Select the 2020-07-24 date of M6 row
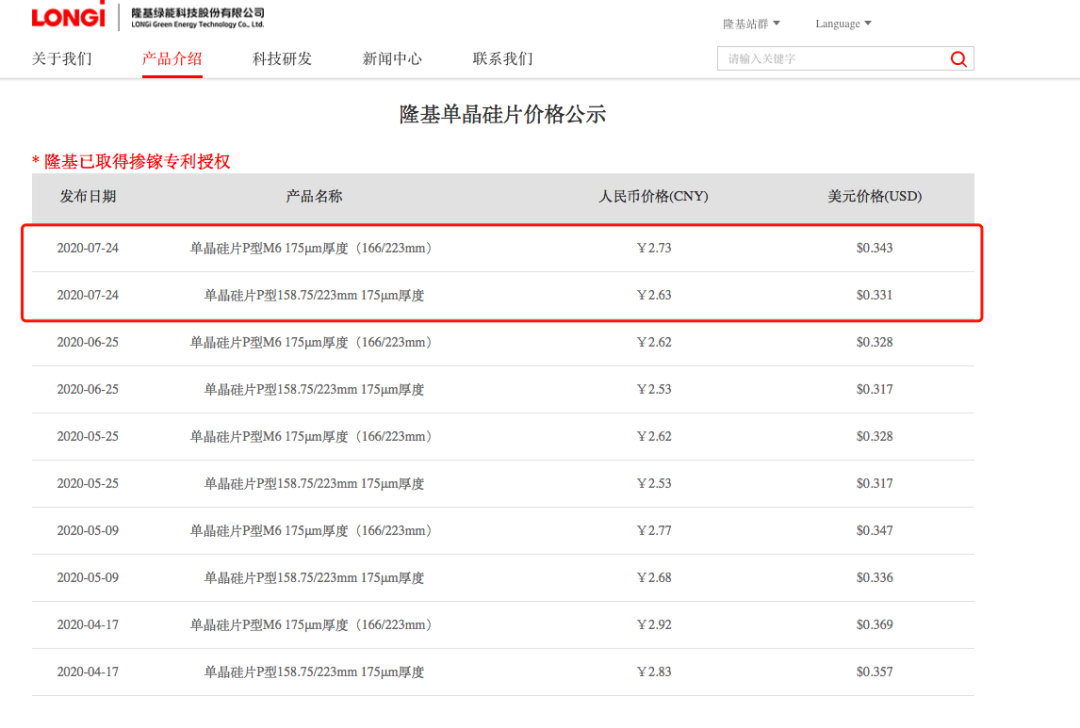Screen dimensions: 1080x728 click(87, 248)
